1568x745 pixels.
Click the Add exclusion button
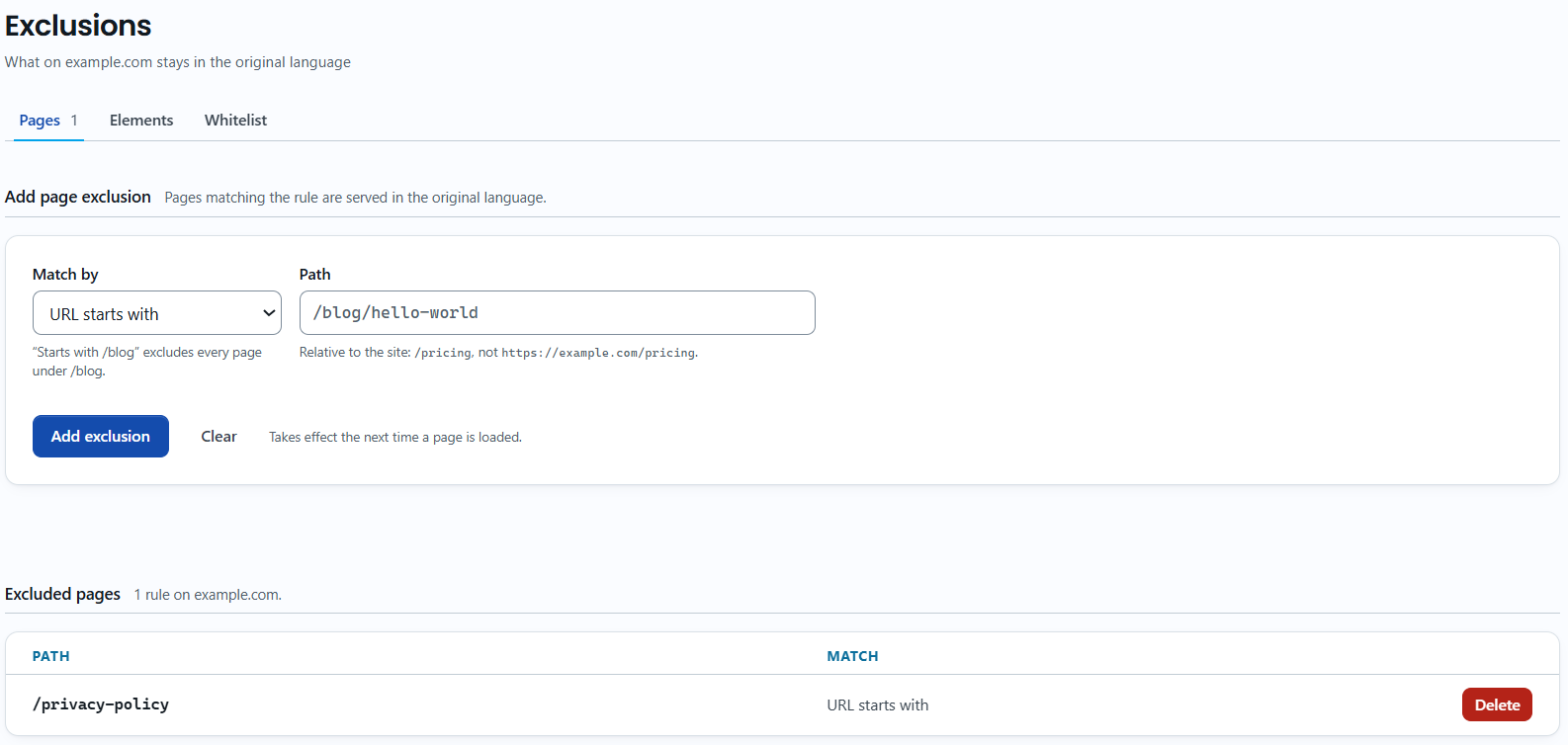point(101,436)
